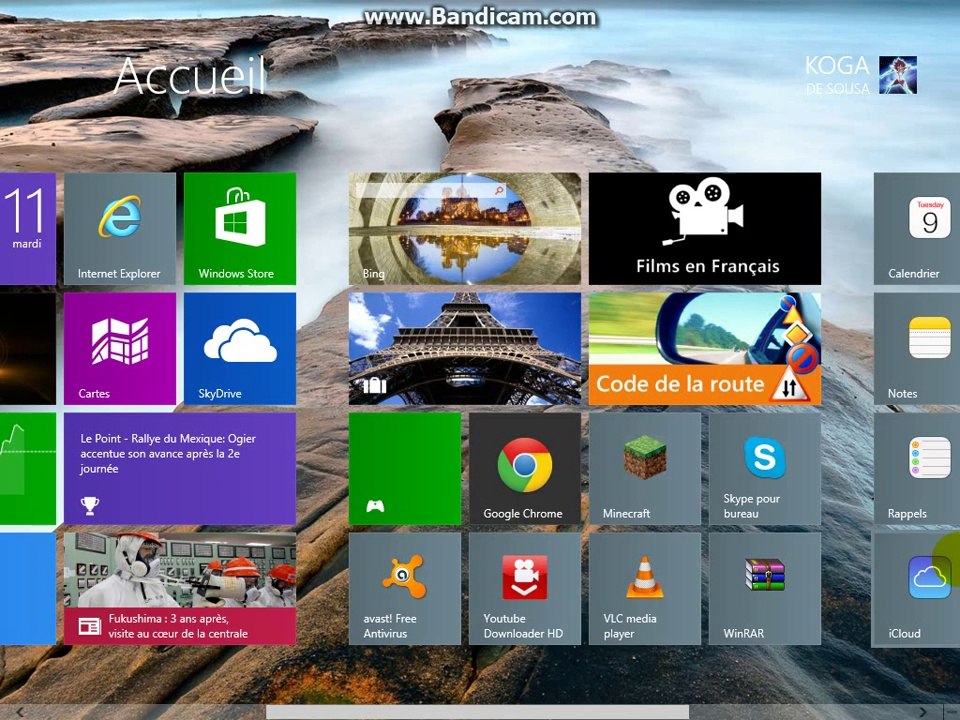Open Youtube Downloader HD
This screenshot has height=720, width=960.
(x=525, y=588)
